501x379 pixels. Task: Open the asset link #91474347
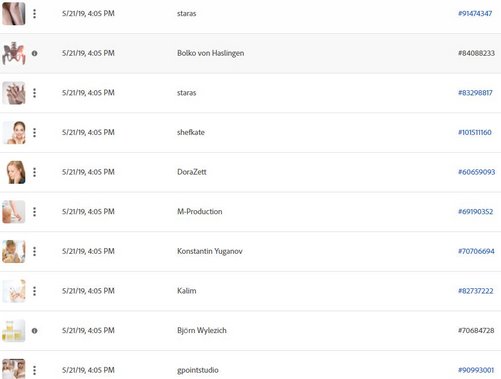pyautogui.click(x=475, y=14)
